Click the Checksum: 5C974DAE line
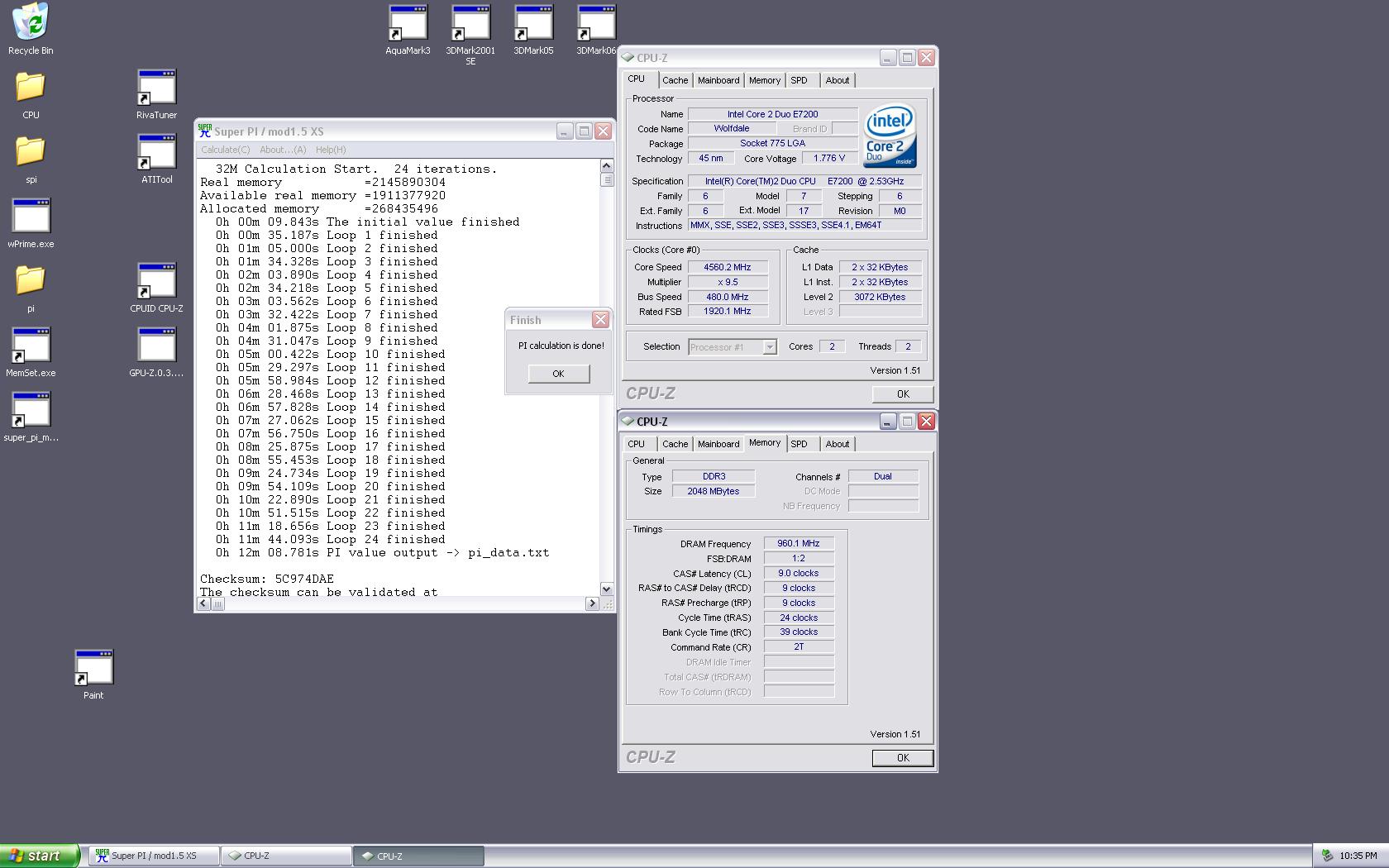This screenshot has width=1389, height=868. pyautogui.click(x=266, y=579)
